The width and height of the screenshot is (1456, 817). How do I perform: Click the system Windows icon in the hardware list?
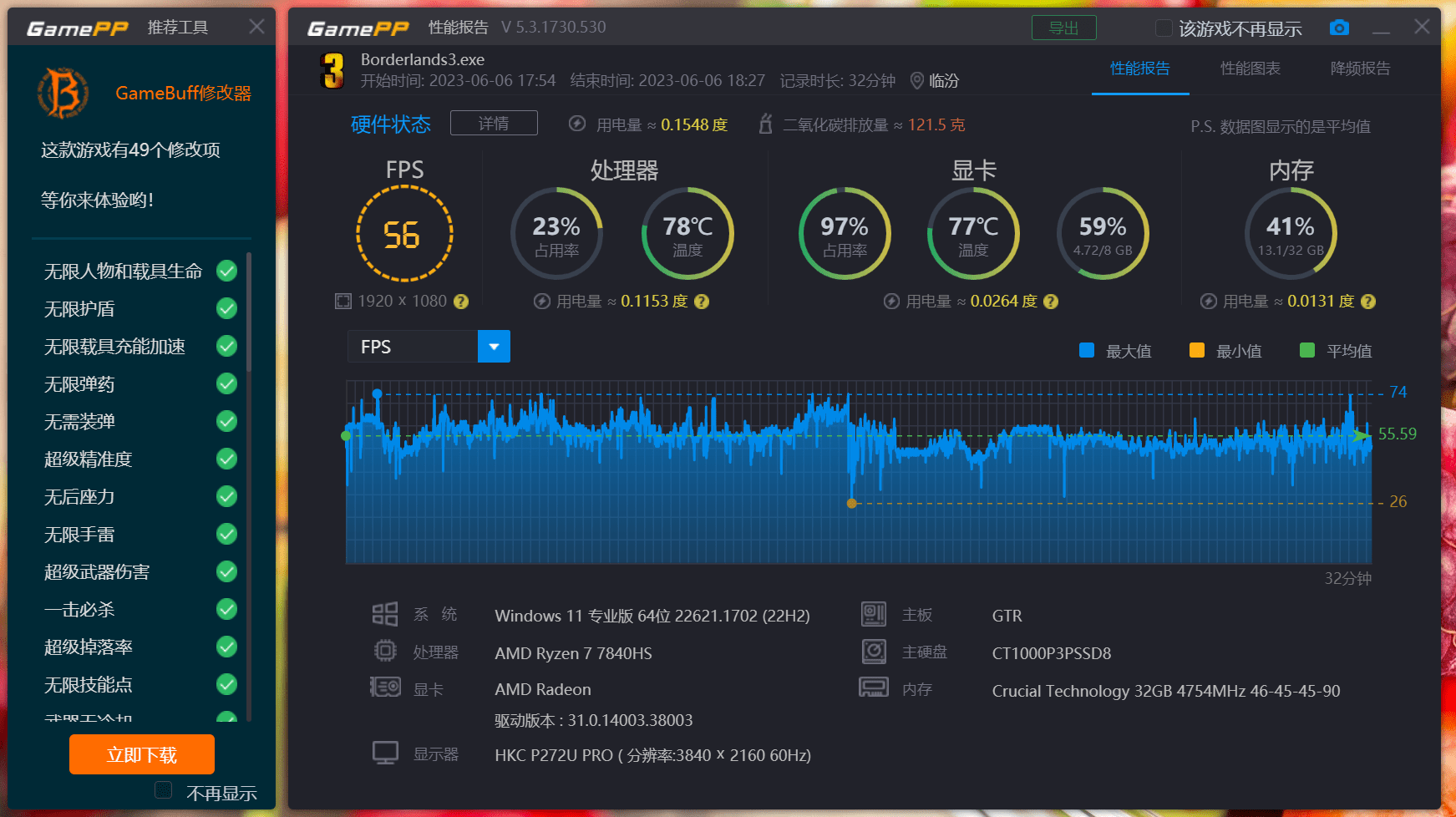(385, 615)
